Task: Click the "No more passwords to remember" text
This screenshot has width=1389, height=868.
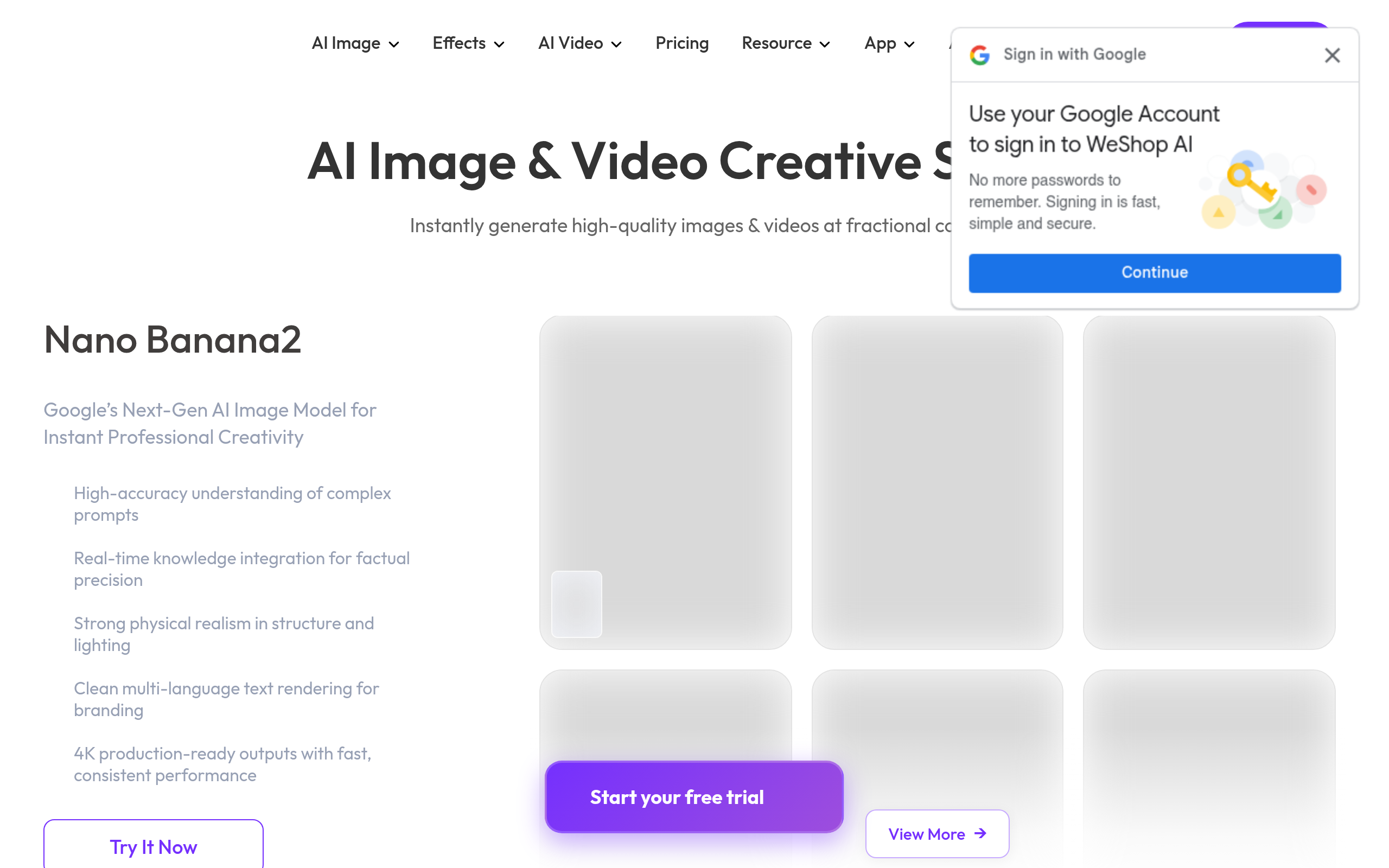Action: (1065, 201)
